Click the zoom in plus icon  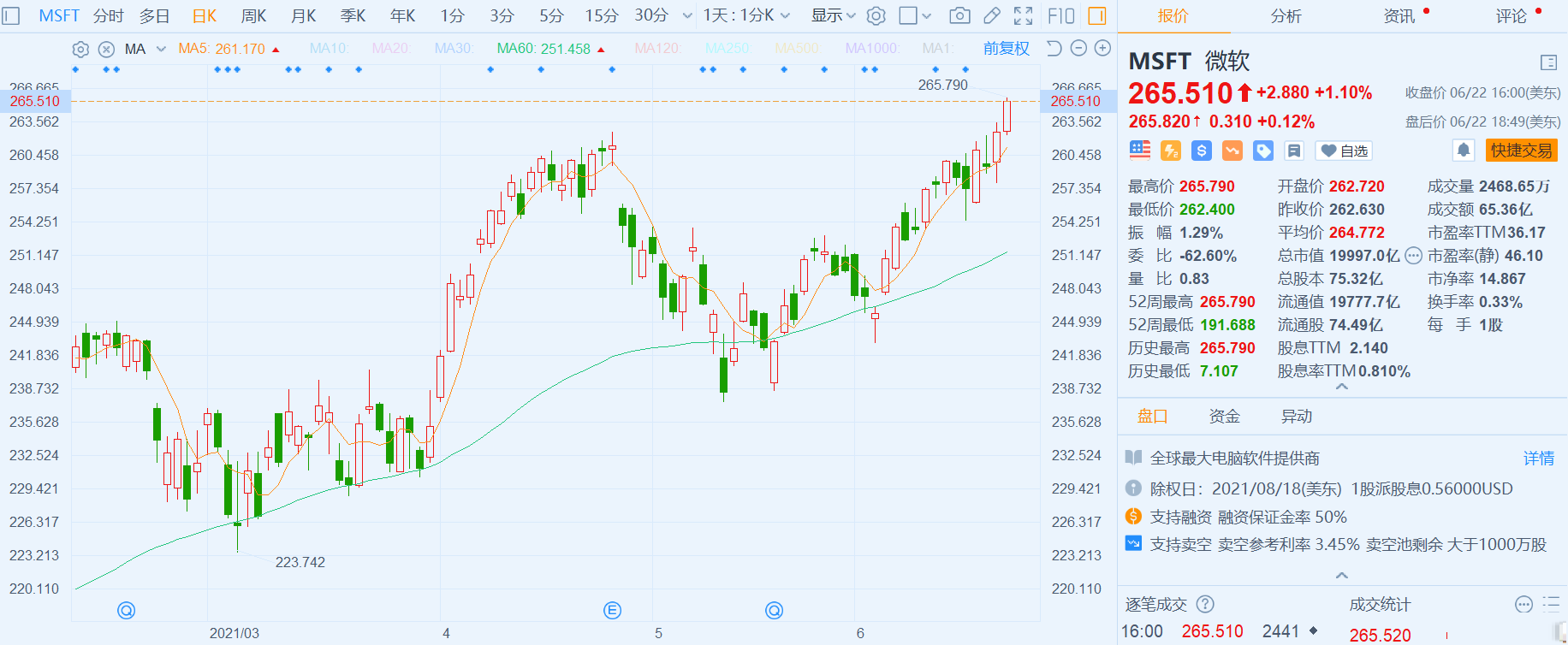click(x=1103, y=49)
